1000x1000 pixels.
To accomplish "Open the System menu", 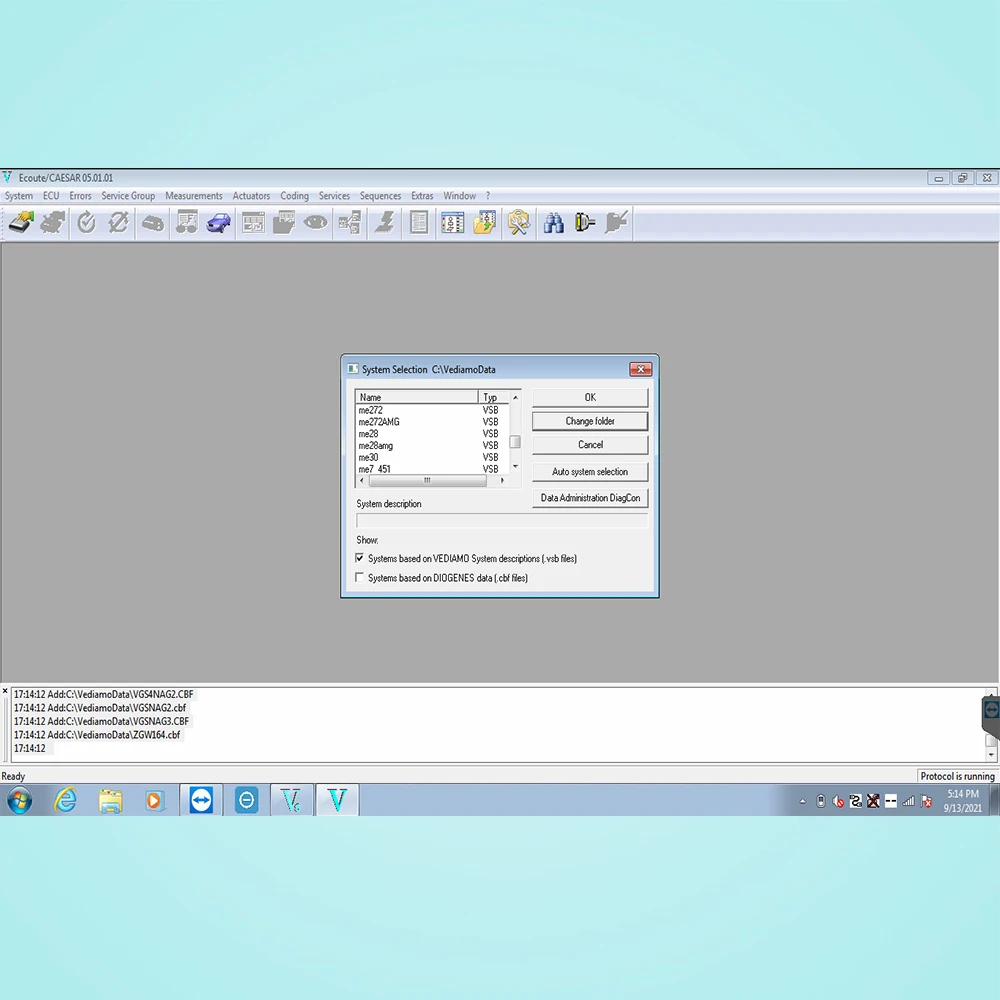I will [18, 196].
